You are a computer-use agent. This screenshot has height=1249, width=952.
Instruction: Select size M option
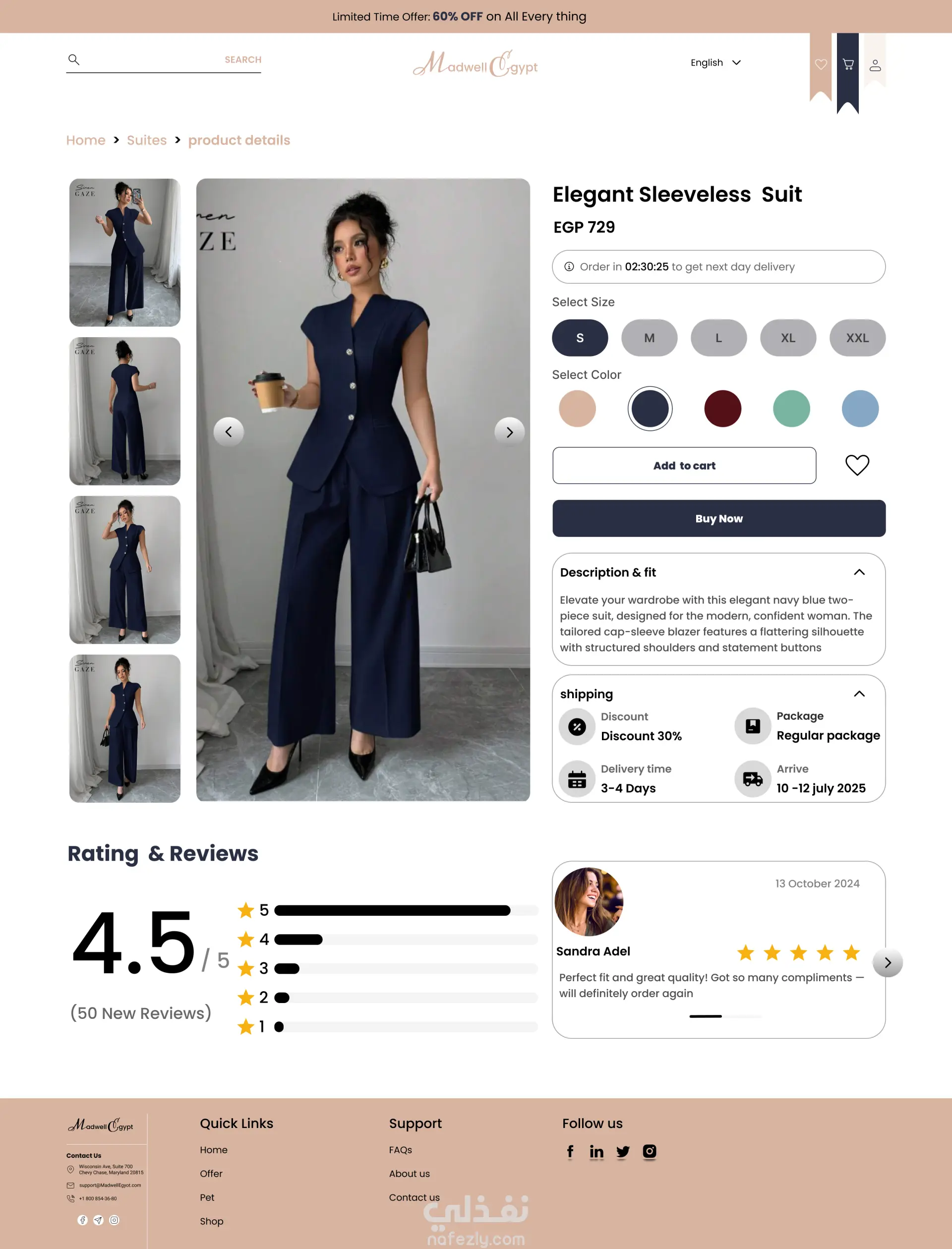(x=650, y=338)
